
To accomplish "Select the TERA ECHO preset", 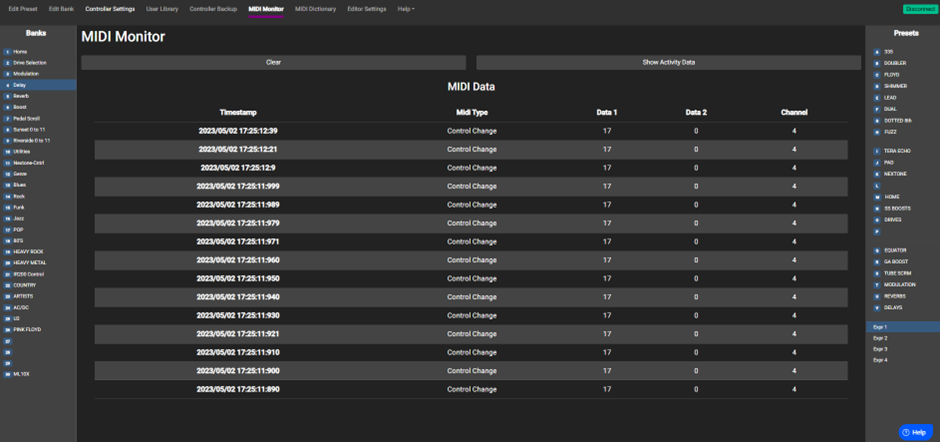I will (x=897, y=151).
